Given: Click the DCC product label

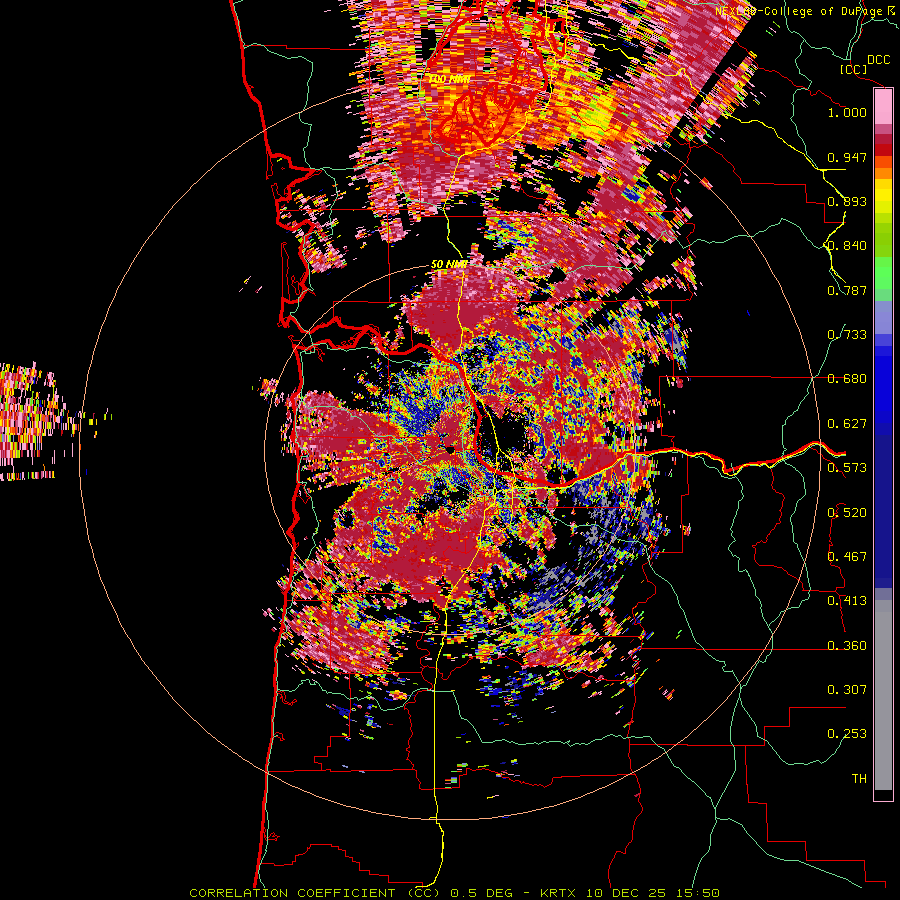Looking at the screenshot, I should click(879, 60).
